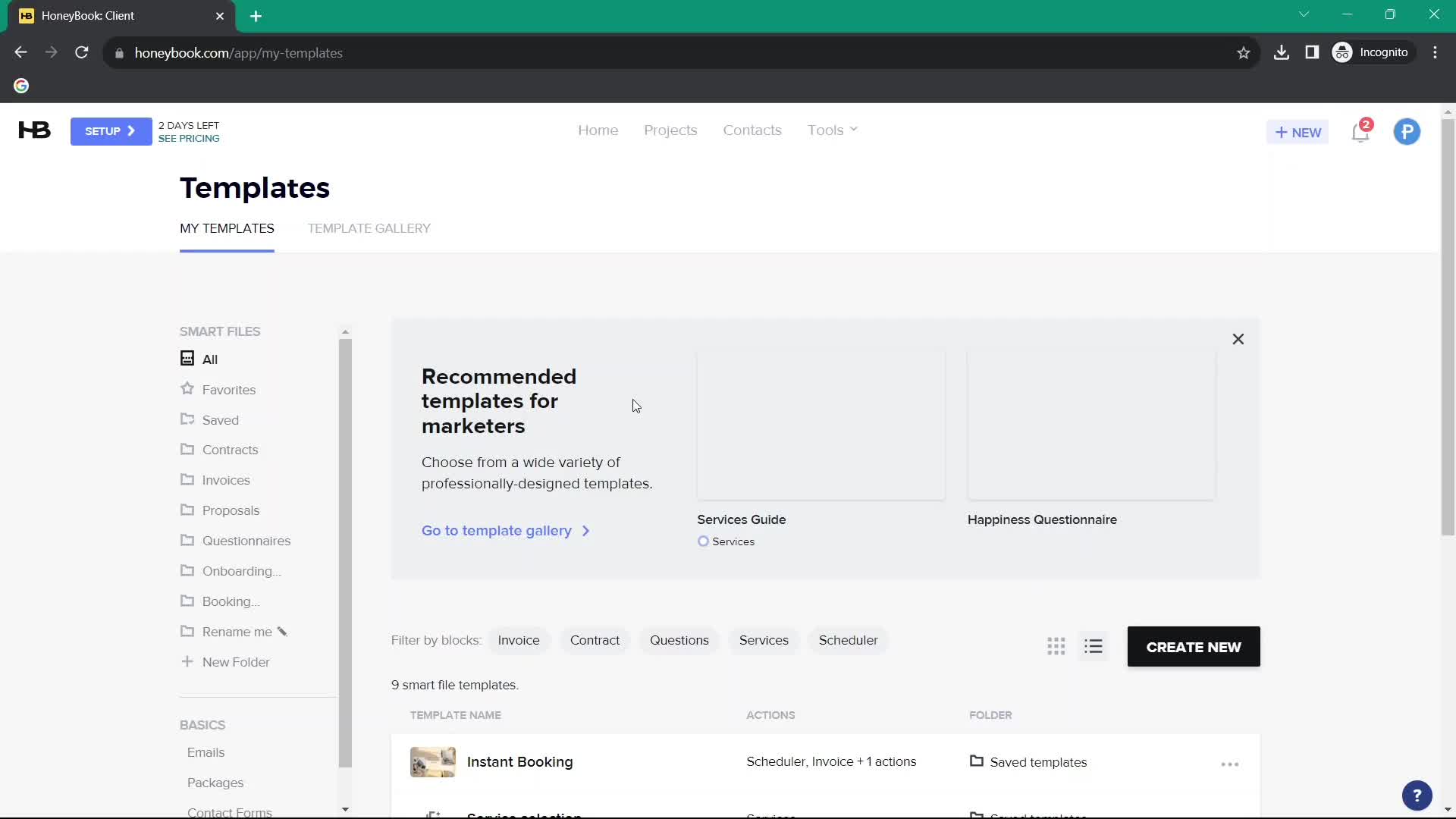Viewport: 1456px width, 819px height.
Task: Open Happiness Questionnaire template thumbnail
Action: (x=1090, y=425)
